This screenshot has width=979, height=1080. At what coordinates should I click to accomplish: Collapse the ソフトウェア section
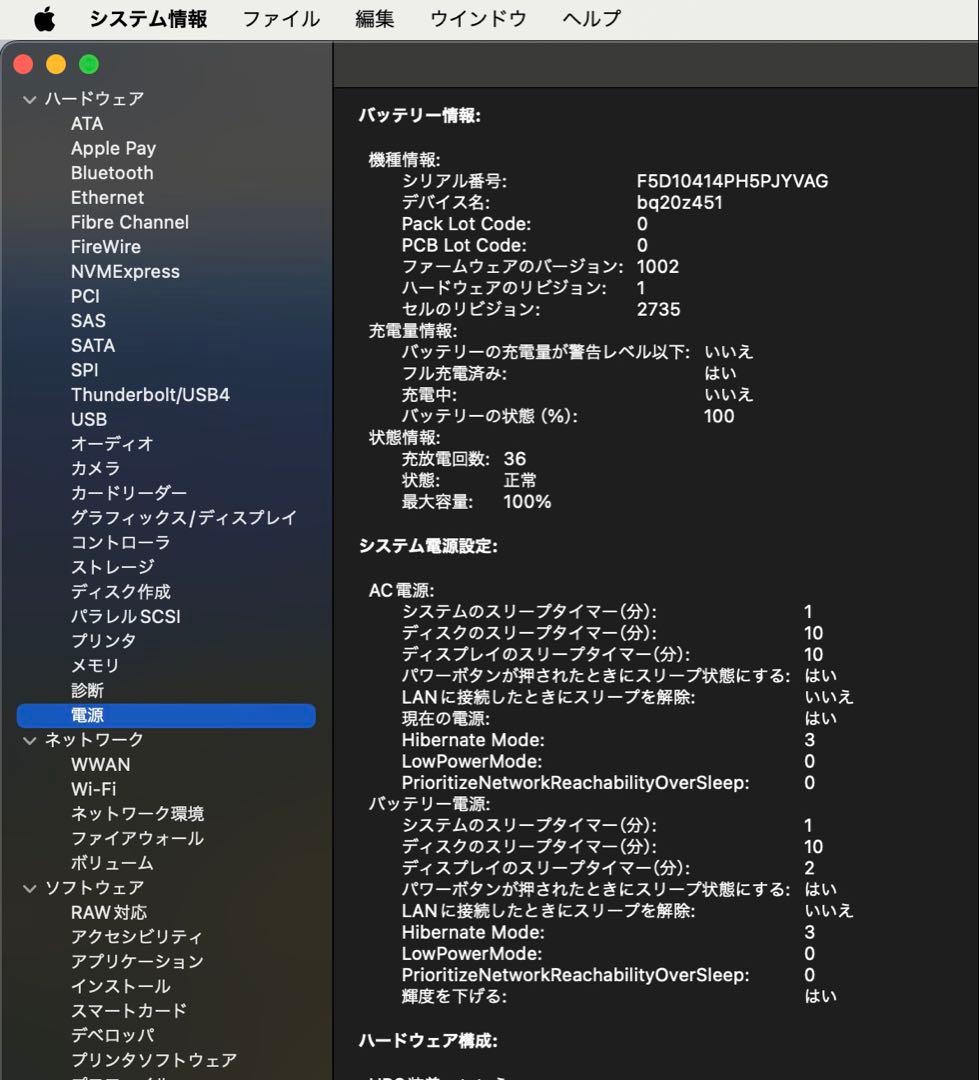pos(28,887)
